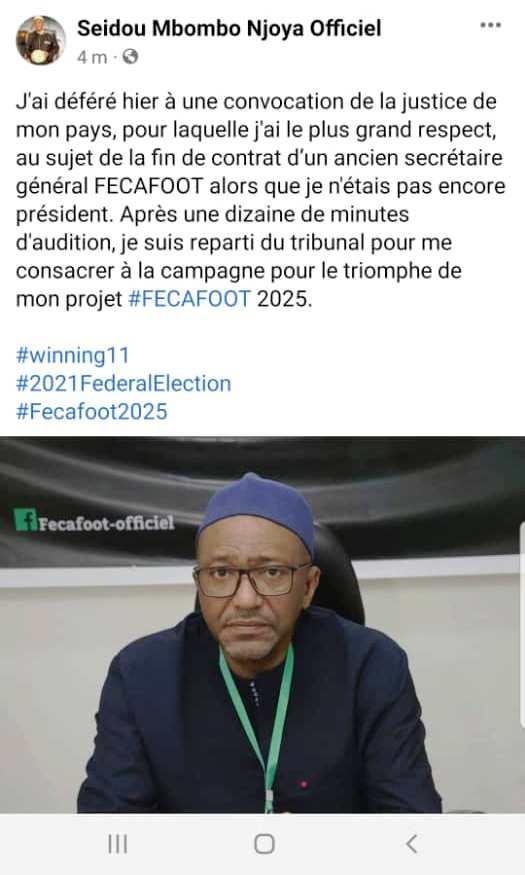This screenshot has height=875, width=525.
Task: Open the three-dot post options menu
Action: click(x=490, y=25)
